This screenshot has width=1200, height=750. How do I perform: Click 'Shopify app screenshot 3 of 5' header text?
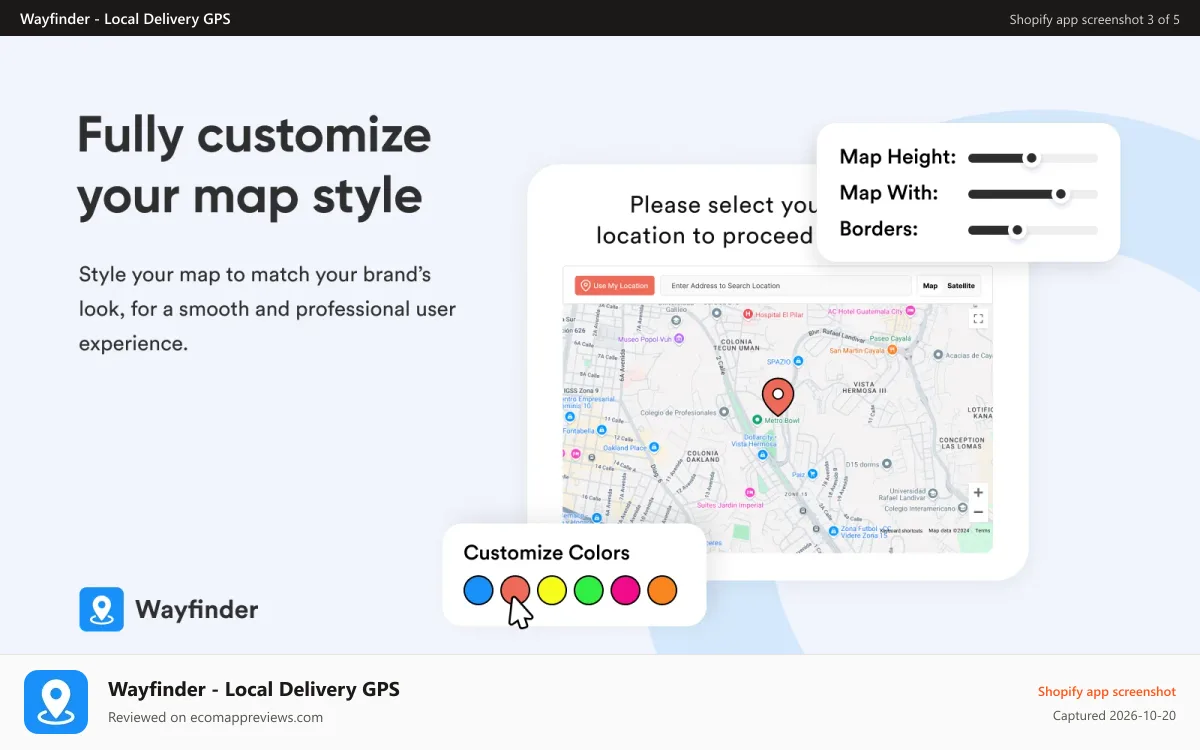coord(1095,19)
